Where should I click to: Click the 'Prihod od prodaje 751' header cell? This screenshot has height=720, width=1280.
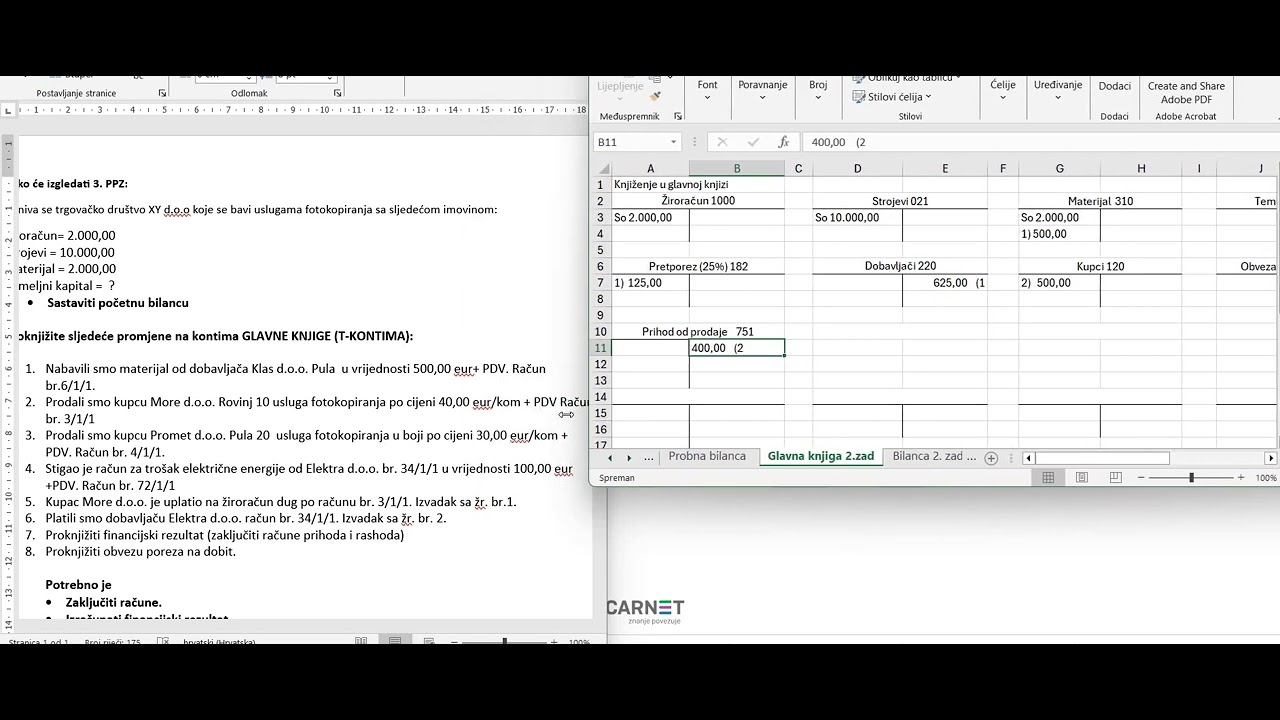point(698,331)
